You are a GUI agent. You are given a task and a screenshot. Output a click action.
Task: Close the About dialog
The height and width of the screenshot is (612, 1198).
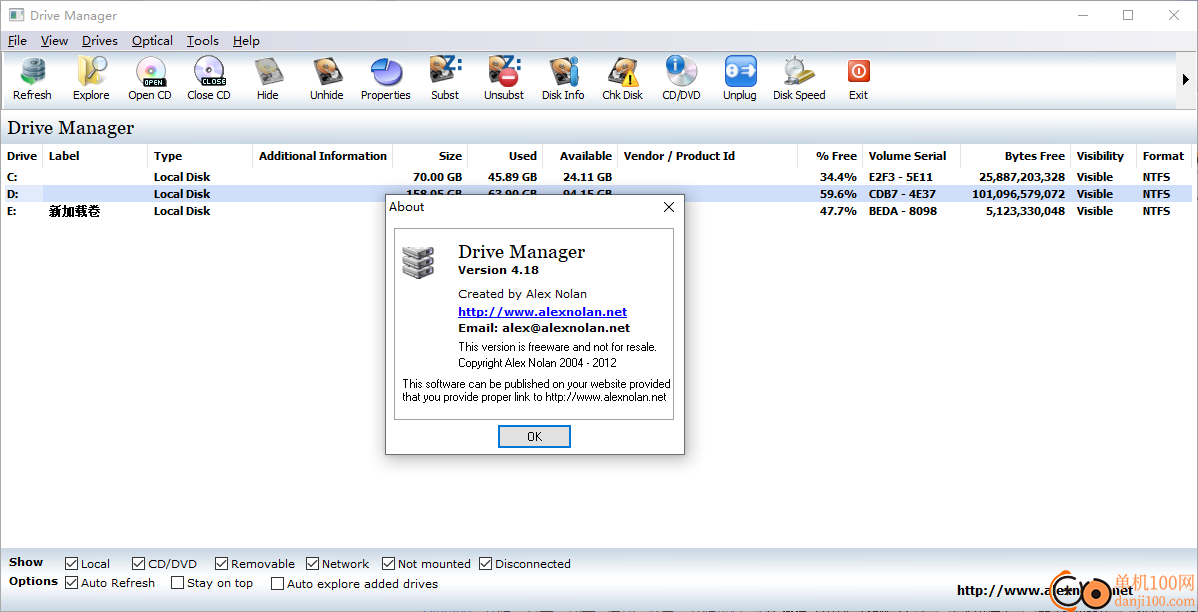tap(669, 207)
